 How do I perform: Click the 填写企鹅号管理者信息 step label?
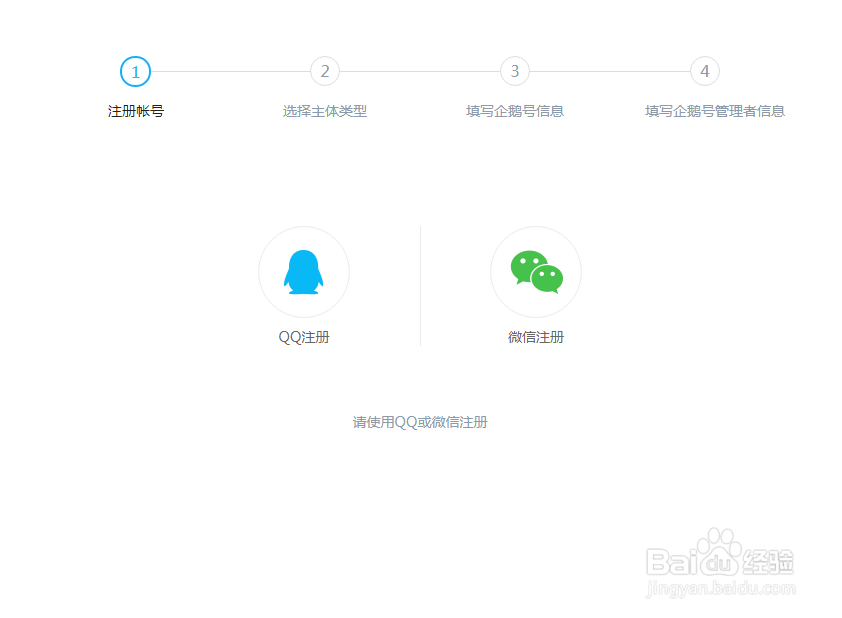click(715, 111)
